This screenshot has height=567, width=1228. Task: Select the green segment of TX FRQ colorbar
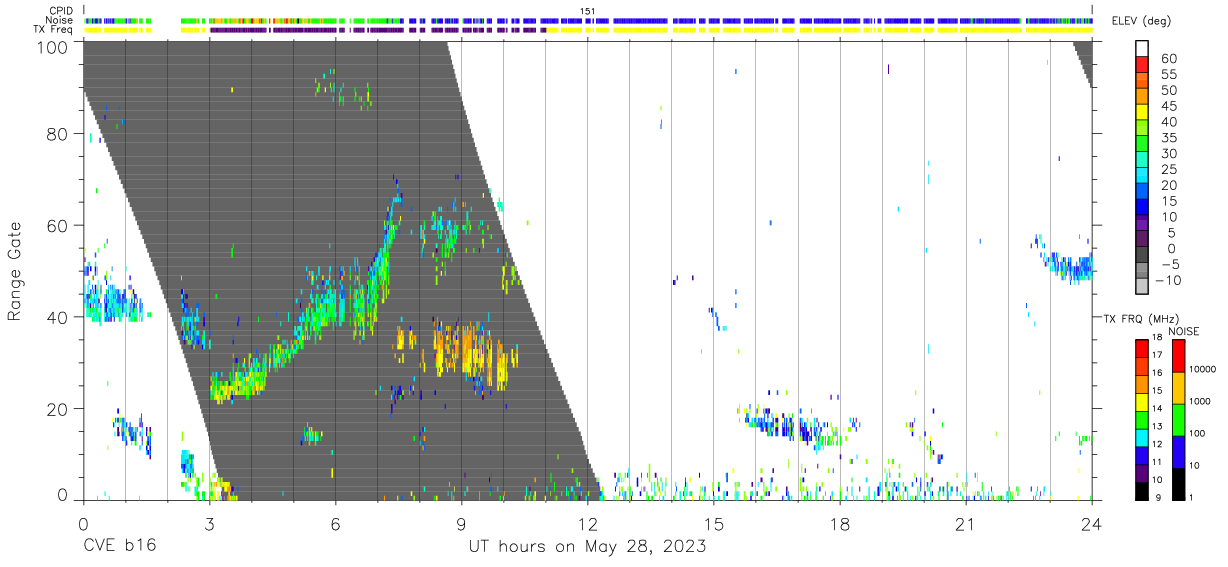1141,418
